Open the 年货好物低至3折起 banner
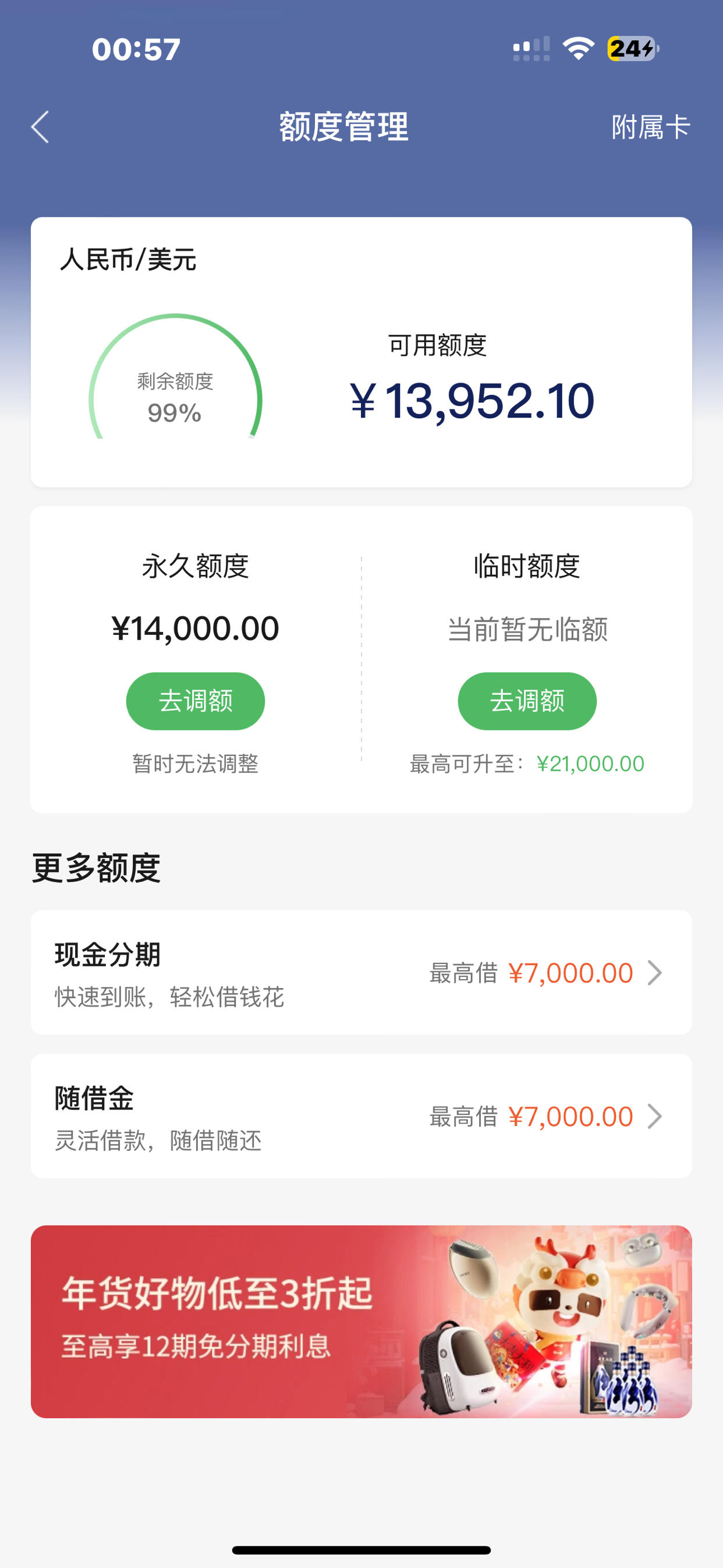 361,1321
